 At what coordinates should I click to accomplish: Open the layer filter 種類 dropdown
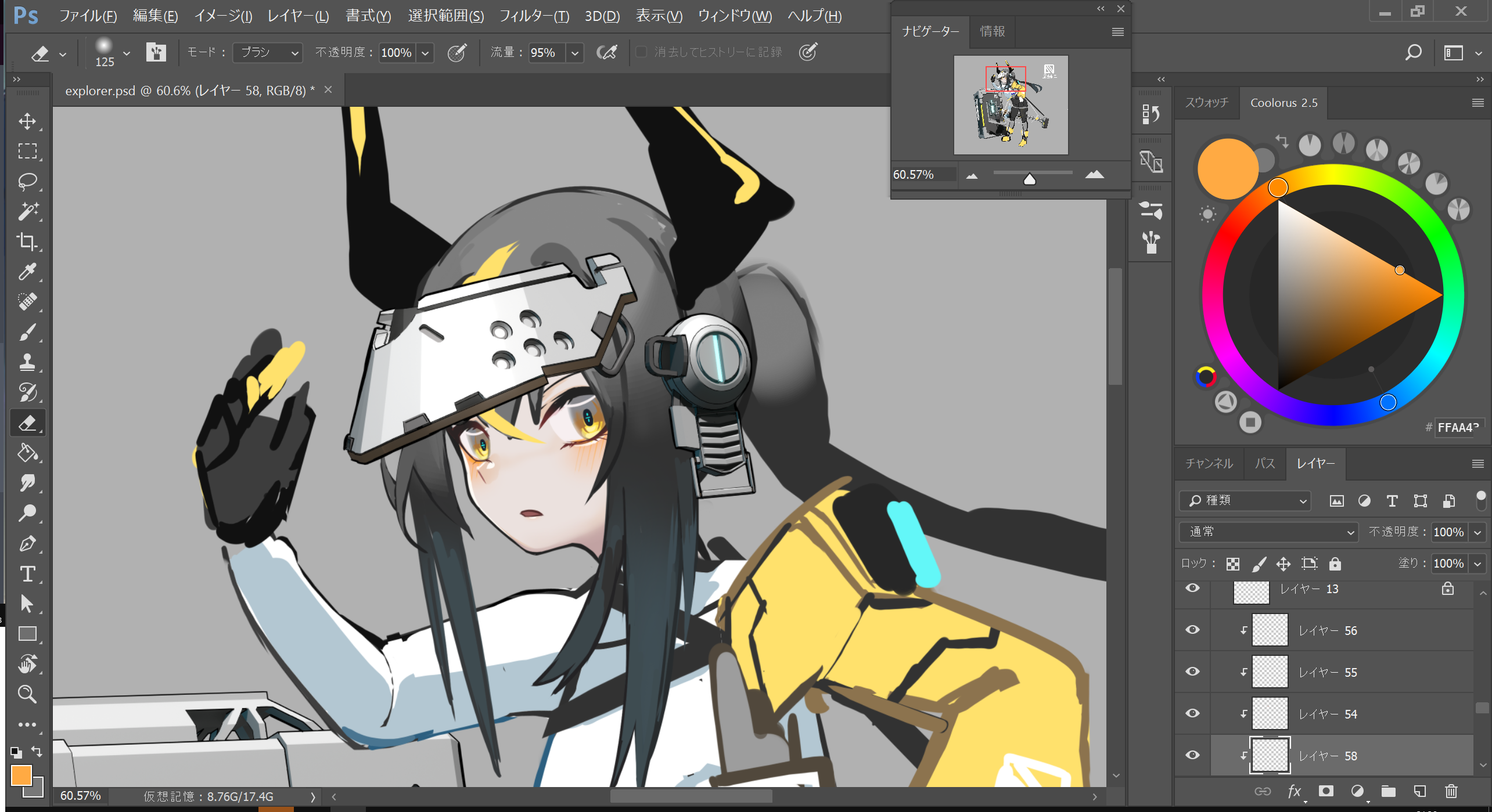(1245, 500)
